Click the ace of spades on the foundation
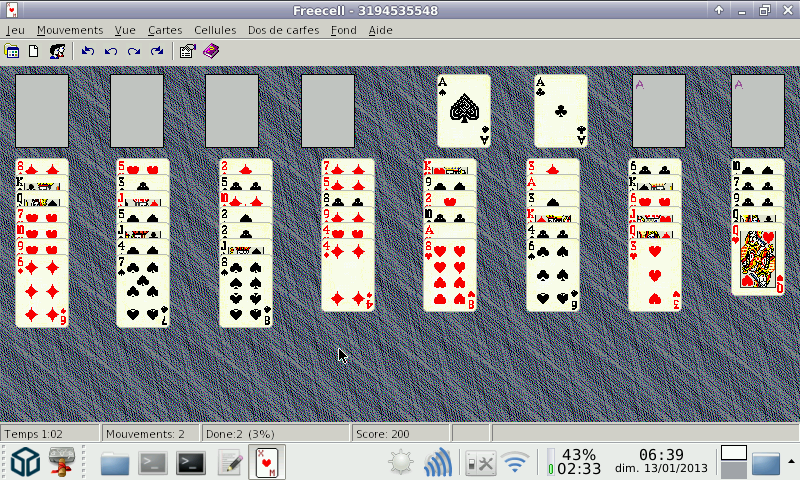800x480 pixels. [464, 111]
